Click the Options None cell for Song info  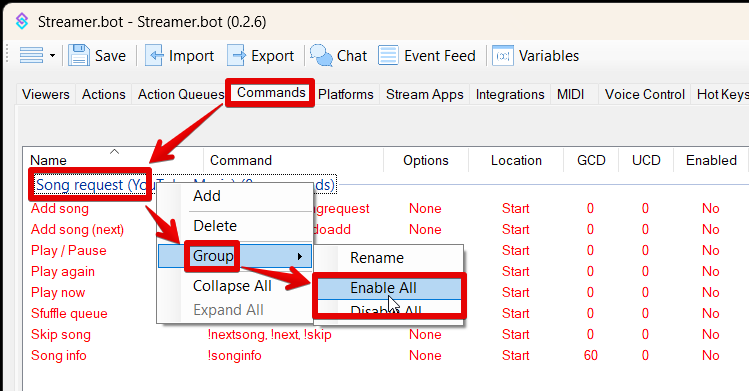click(x=425, y=356)
